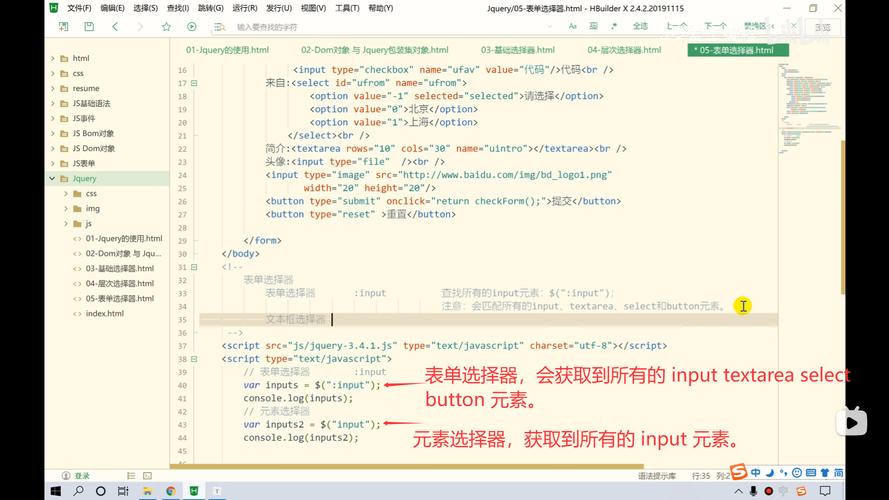This screenshot has width=889, height=500.
Task: Click the 全选 select-all search button
Action: pos(640,26)
